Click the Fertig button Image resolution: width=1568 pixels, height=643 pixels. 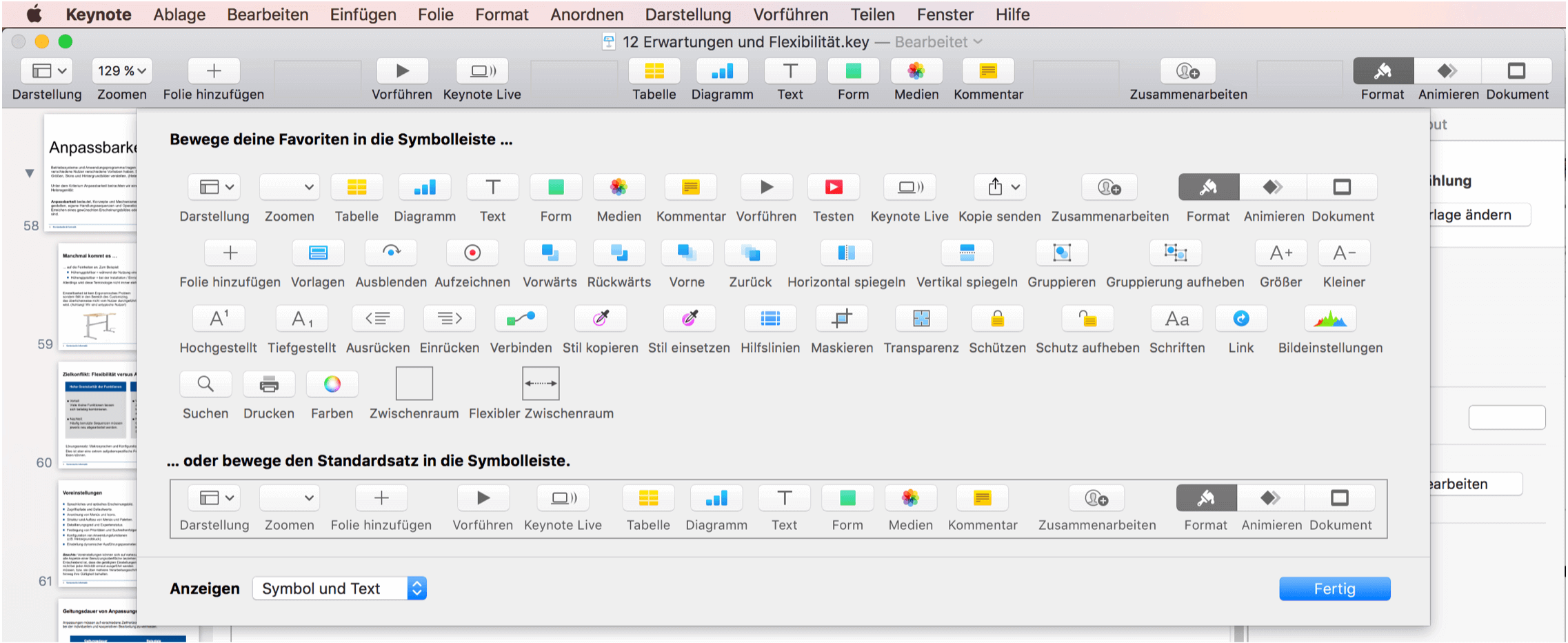click(1334, 588)
